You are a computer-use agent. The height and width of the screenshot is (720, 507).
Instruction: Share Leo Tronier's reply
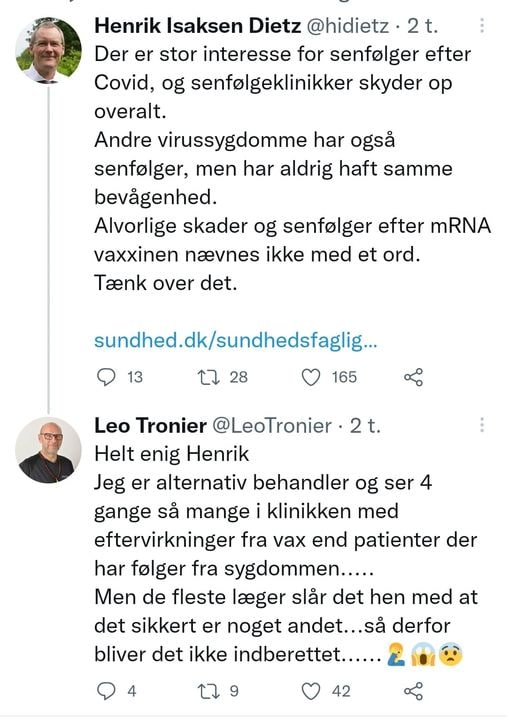[x=413, y=691]
